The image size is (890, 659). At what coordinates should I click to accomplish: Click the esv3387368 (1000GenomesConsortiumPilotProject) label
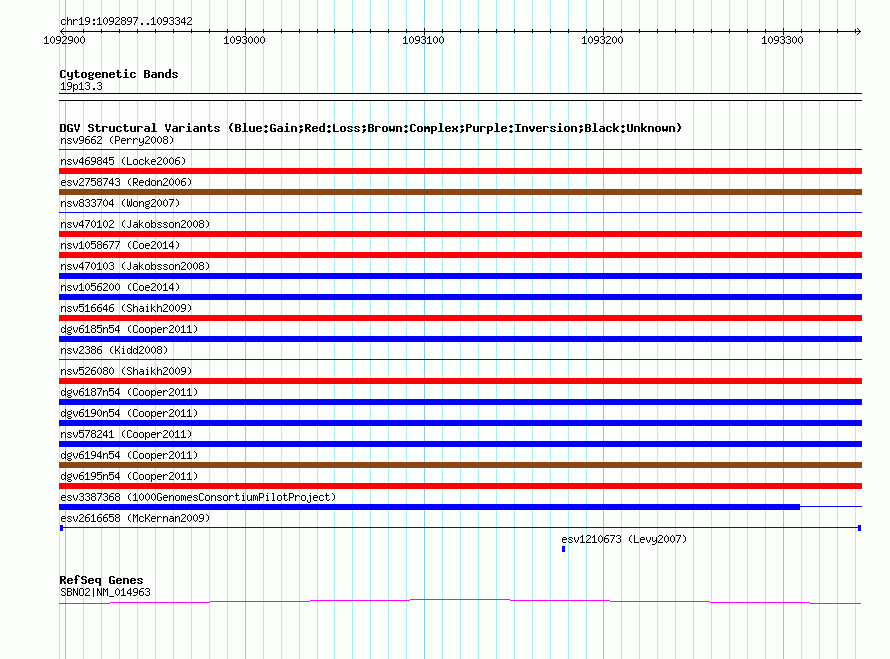tap(198, 497)
